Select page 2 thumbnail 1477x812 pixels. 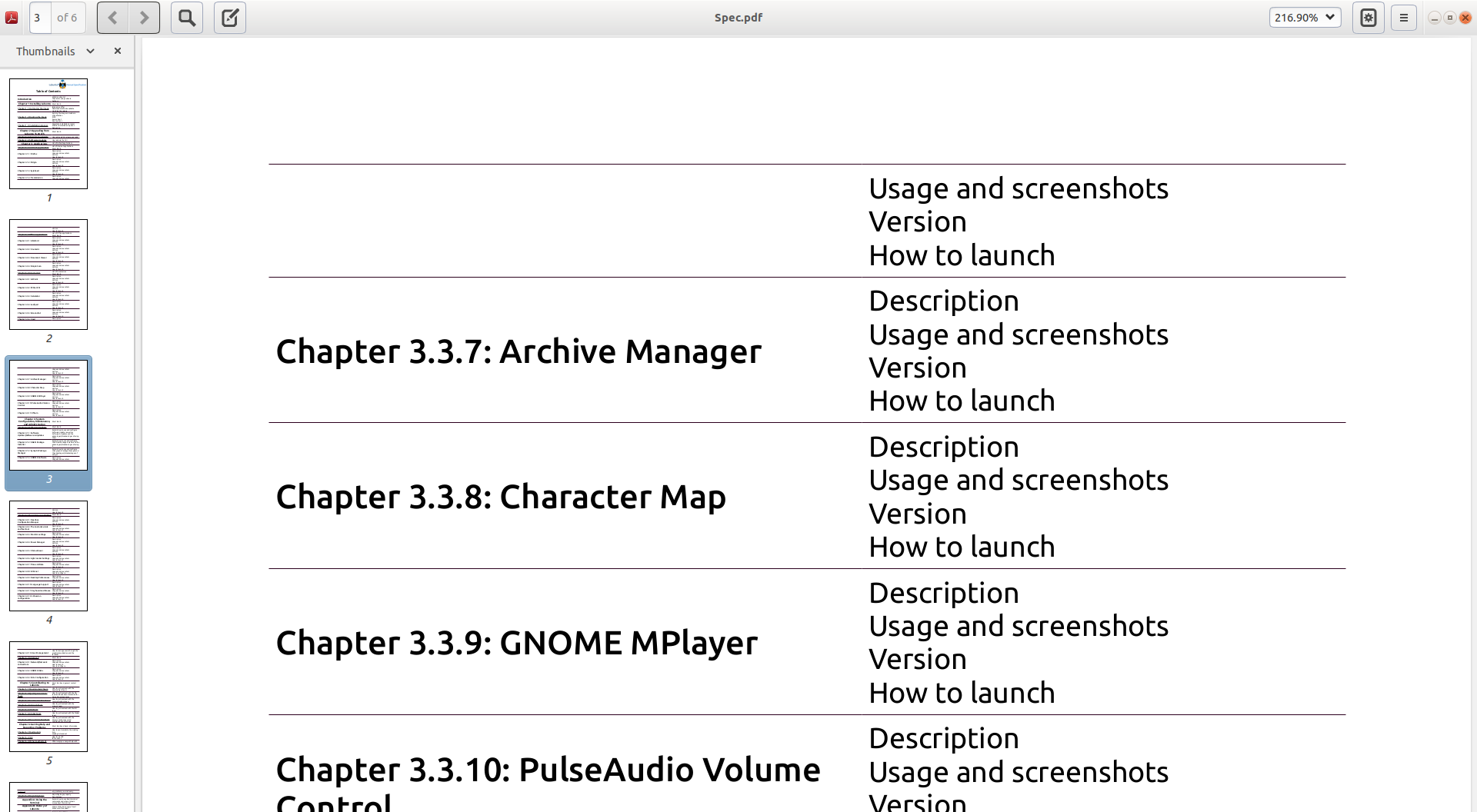tap(48, 275)
